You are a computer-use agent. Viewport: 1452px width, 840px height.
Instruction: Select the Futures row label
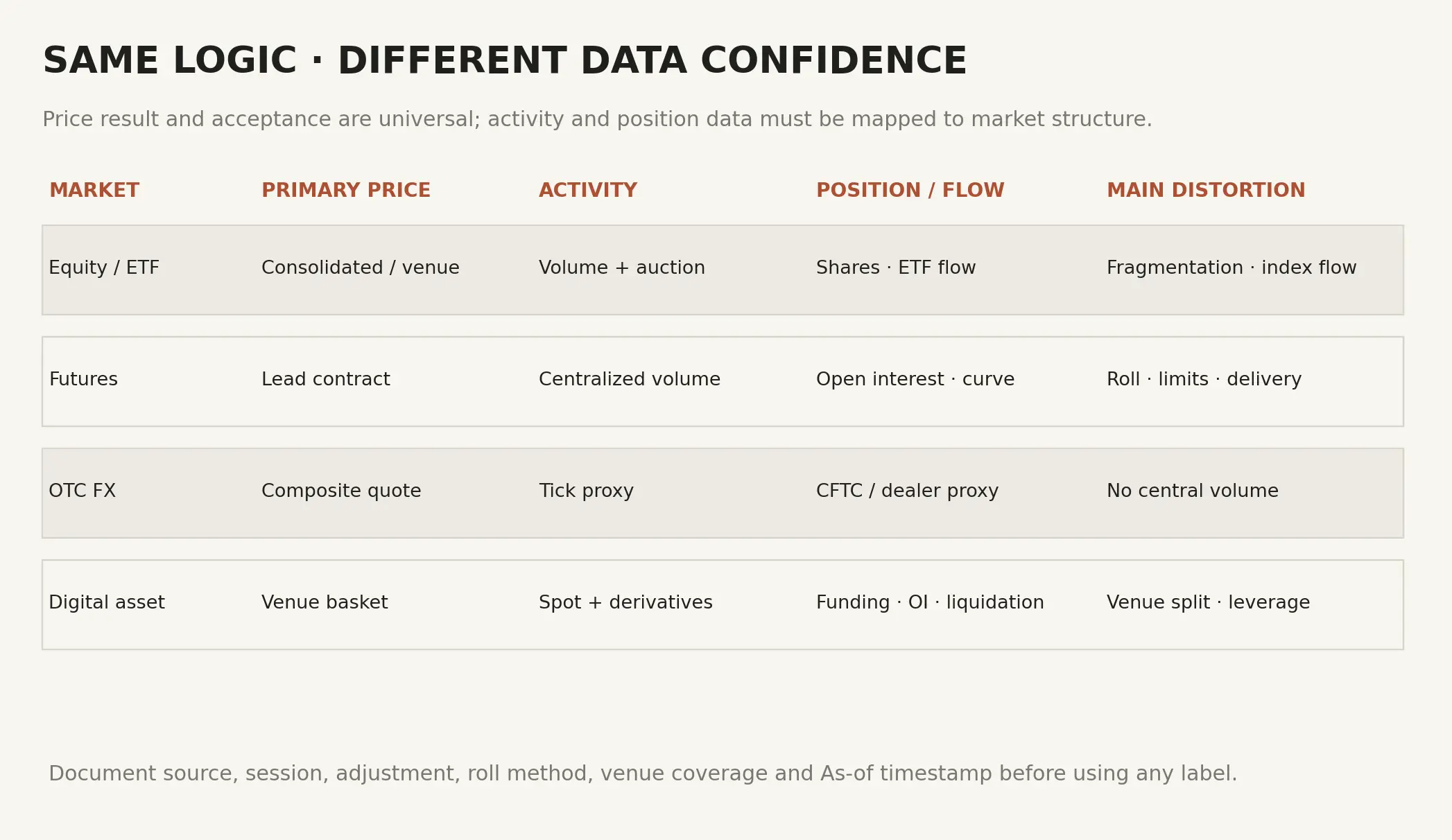coord(83,380)
